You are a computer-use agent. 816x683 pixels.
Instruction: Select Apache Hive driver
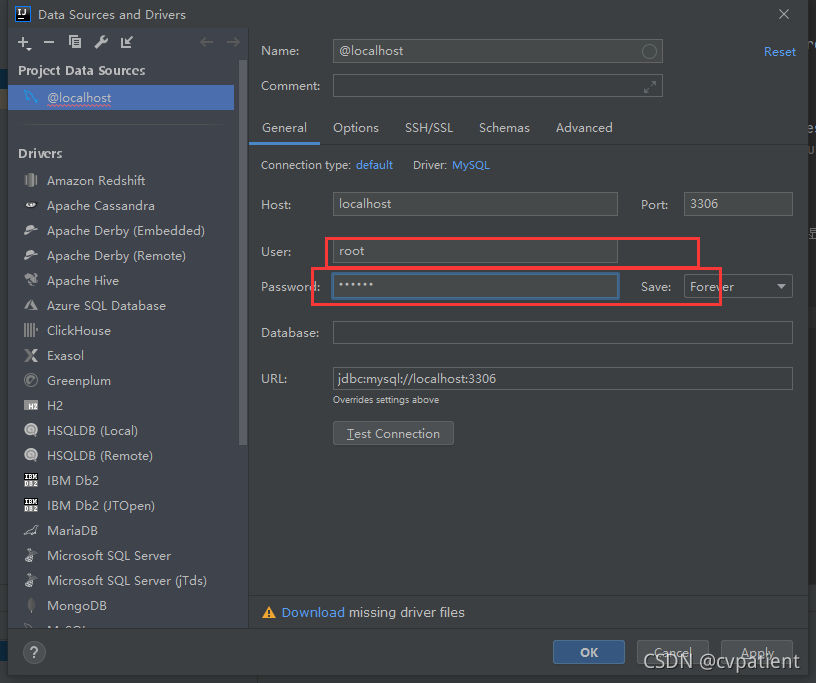pos(122,281)
